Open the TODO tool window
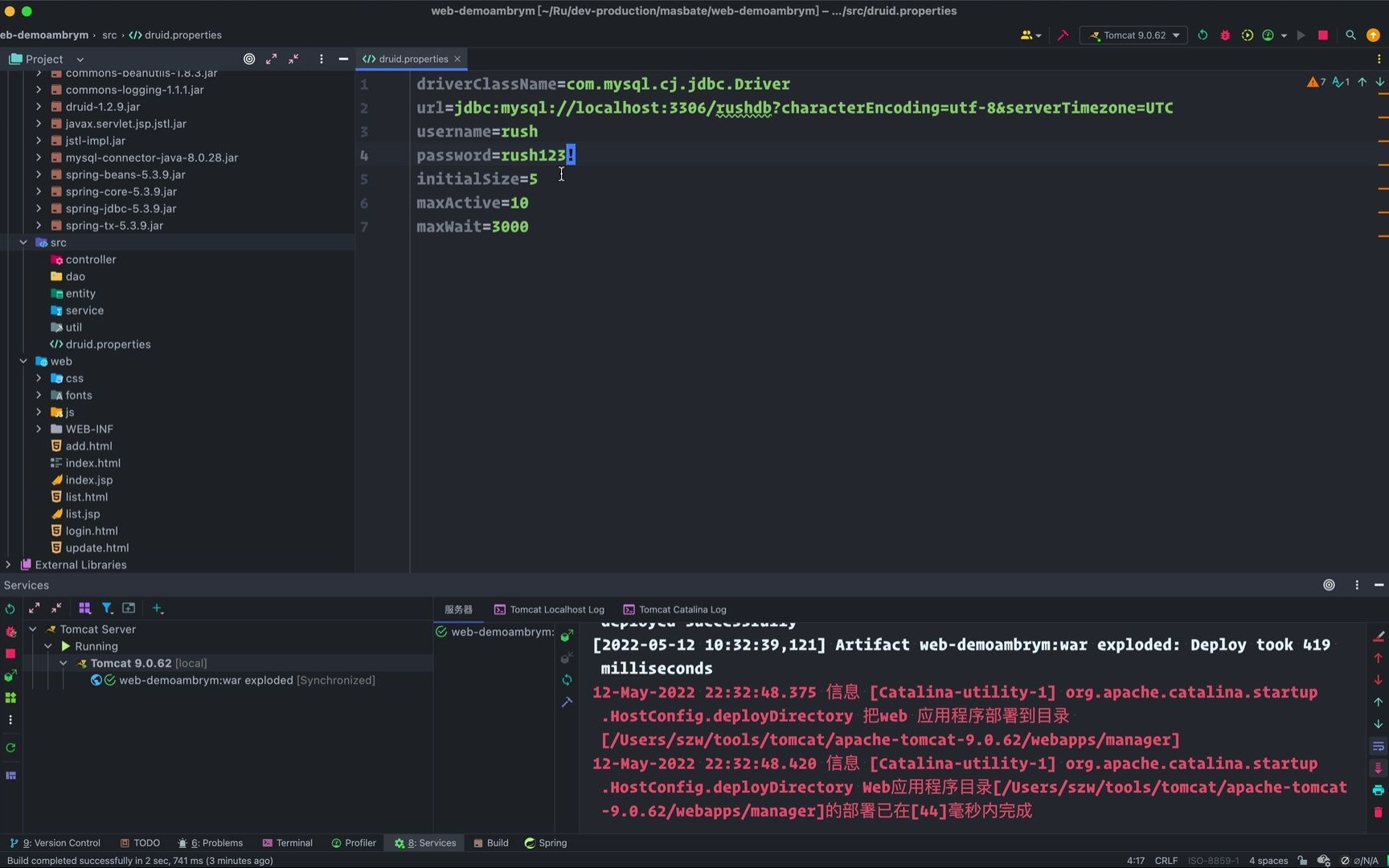The width and height of the screenshot is (1389, 868). [140, 843]
